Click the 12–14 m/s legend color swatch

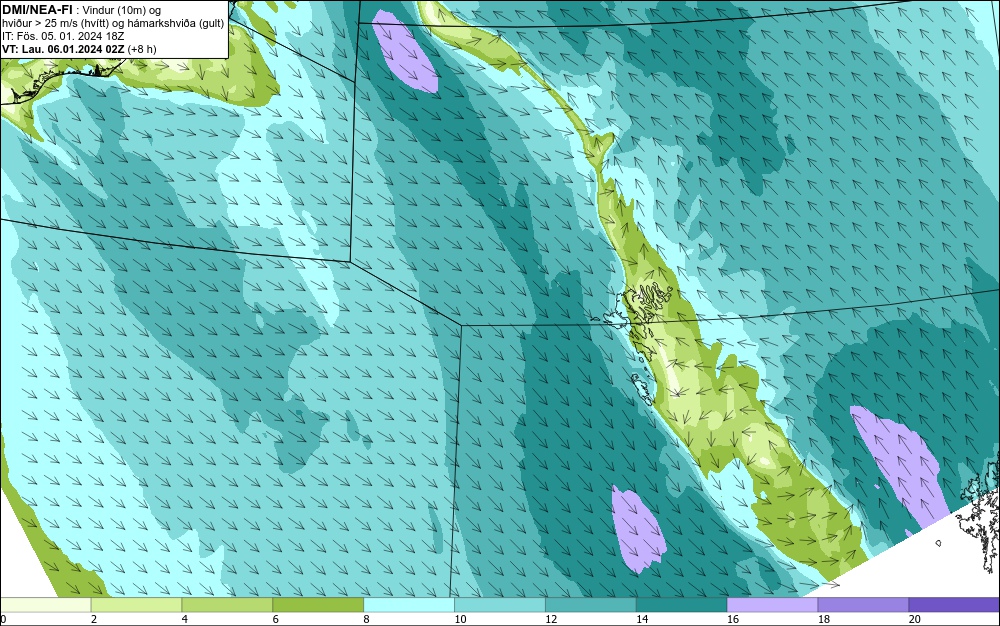point(591,605)
